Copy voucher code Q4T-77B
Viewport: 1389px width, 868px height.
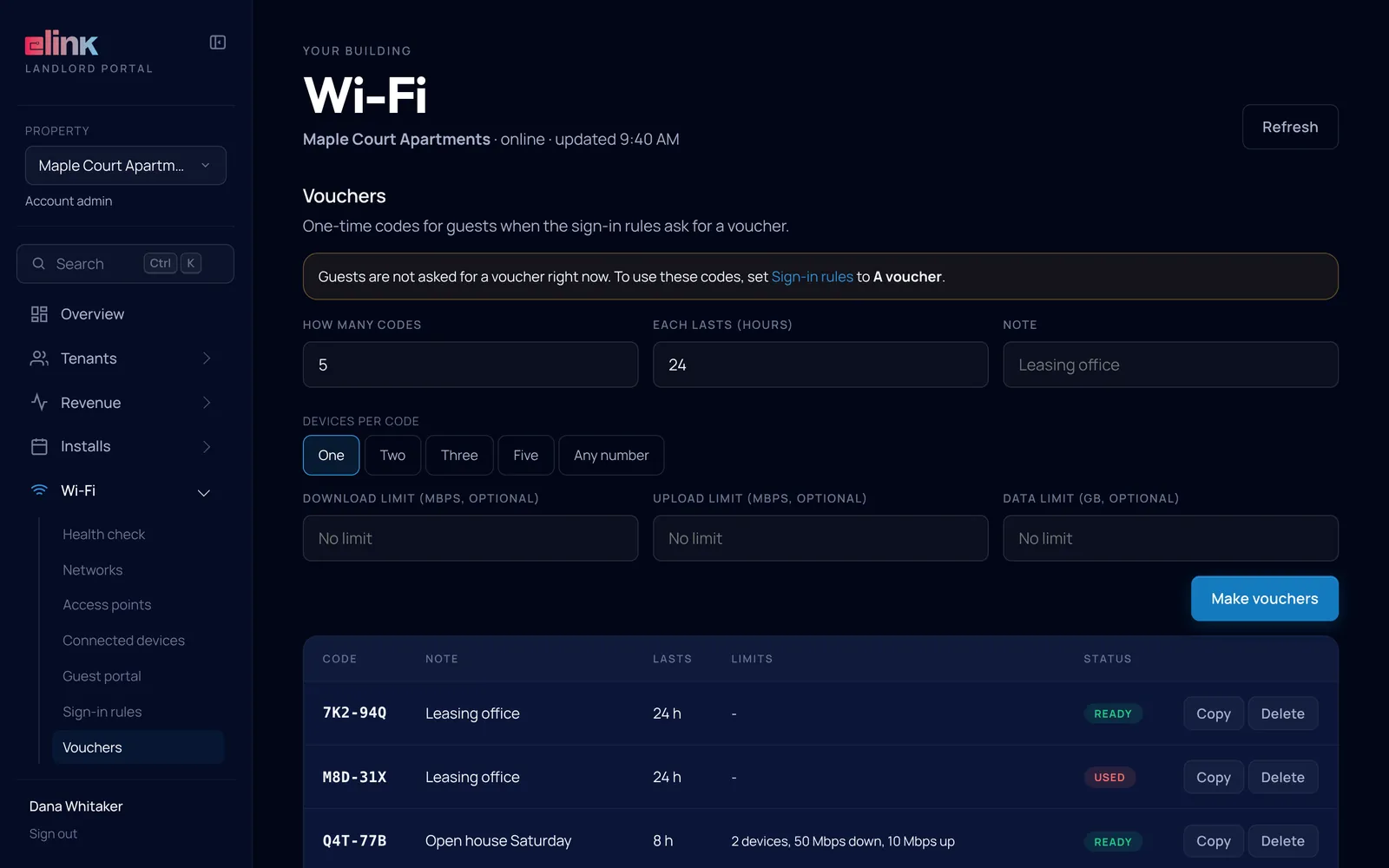click(x=1213, y=841)
